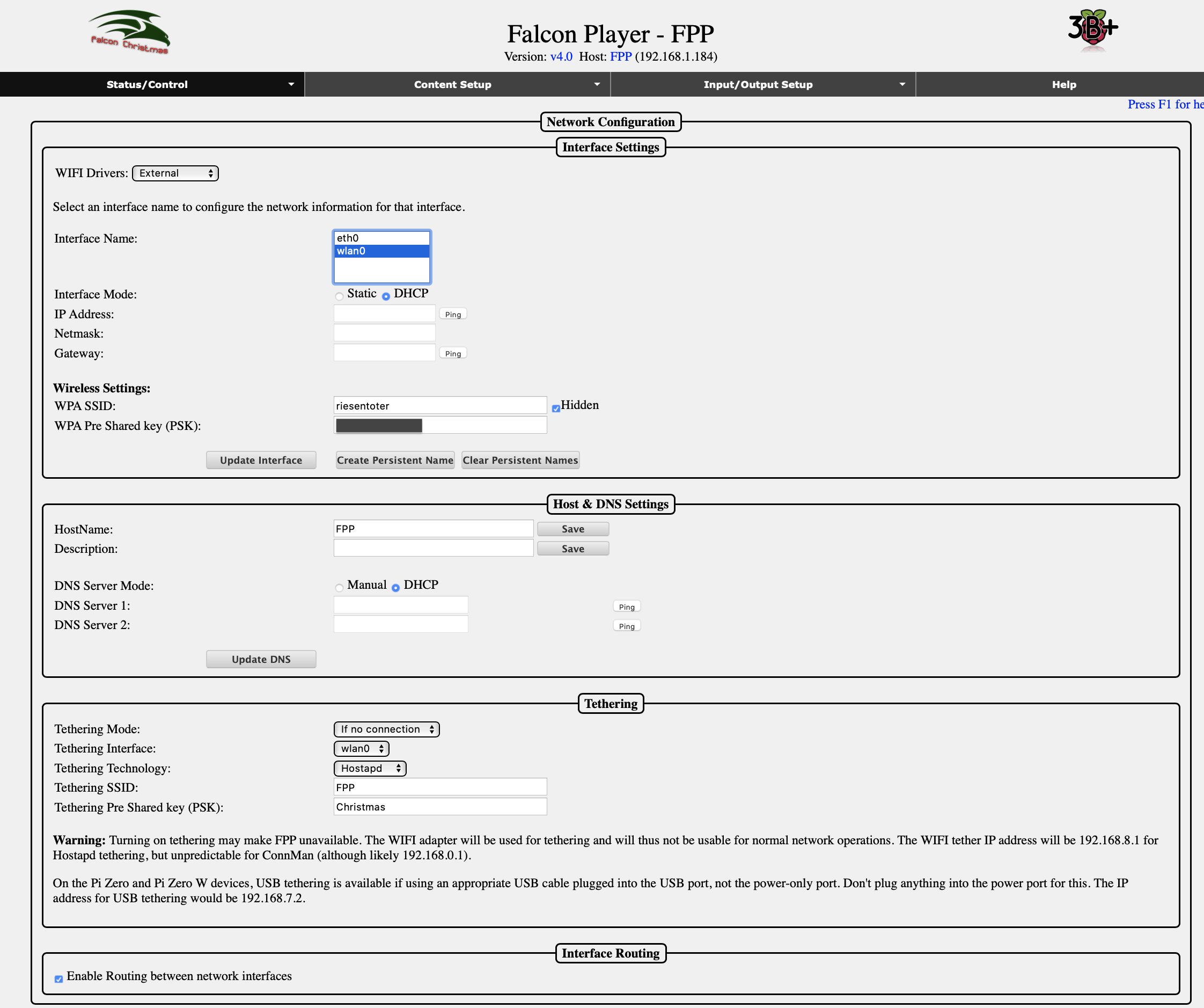Viewport: 1204px width, 1008px height.
Task: Ping DNS Server 2
Action: pyautogui.click(x=627, y=626)
